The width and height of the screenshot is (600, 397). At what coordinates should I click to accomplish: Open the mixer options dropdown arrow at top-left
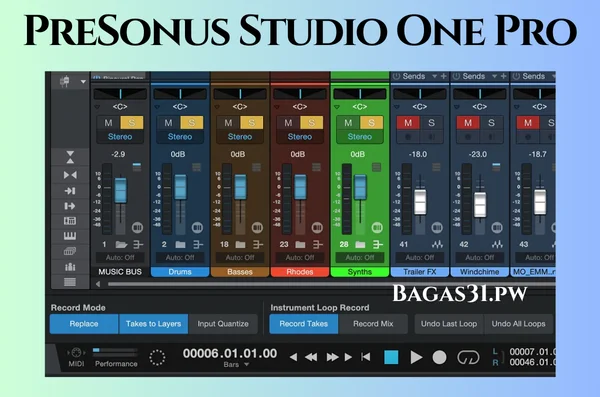83,82
